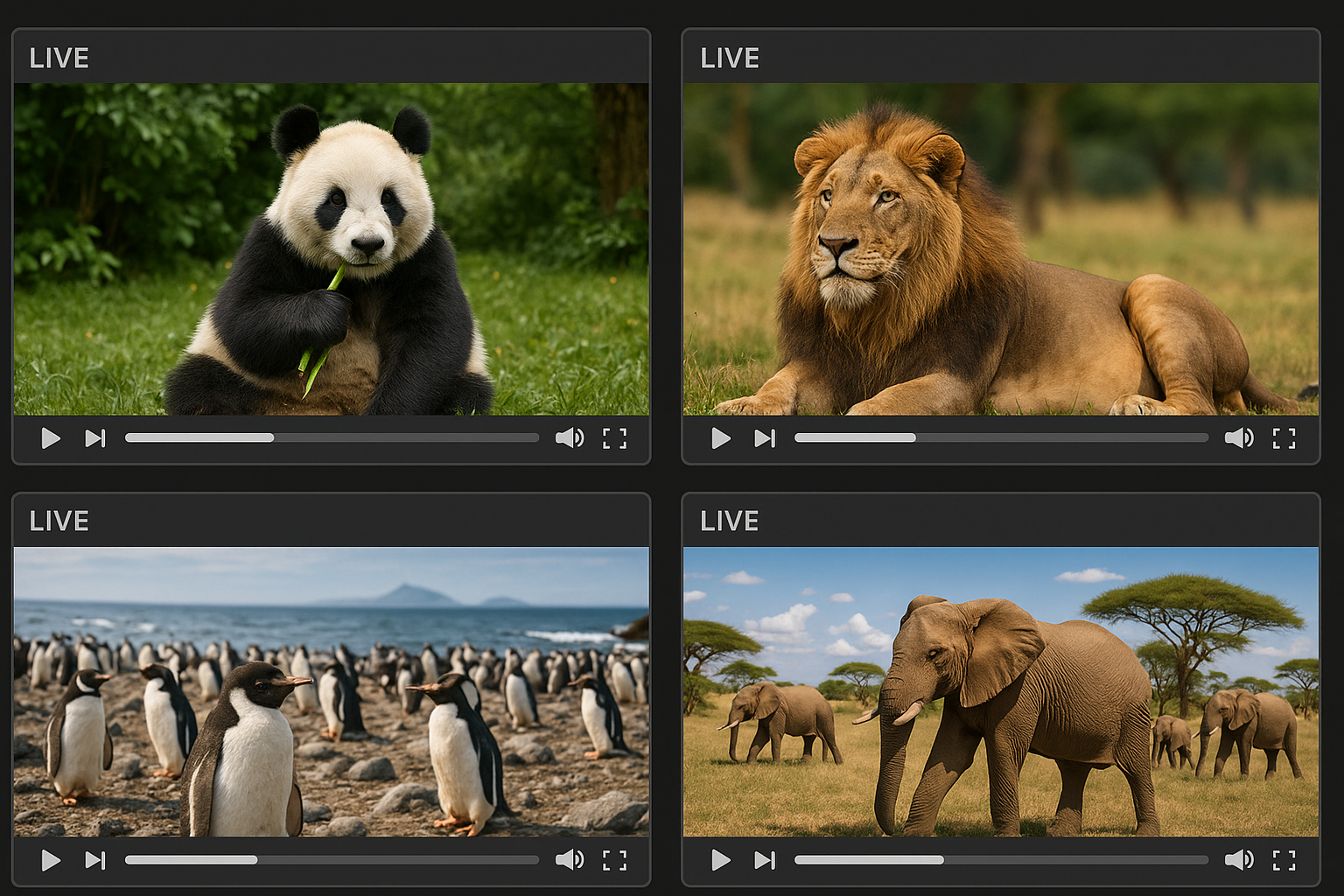
Task: Mute the lion stream audio
Action: tap(1238, 438)
